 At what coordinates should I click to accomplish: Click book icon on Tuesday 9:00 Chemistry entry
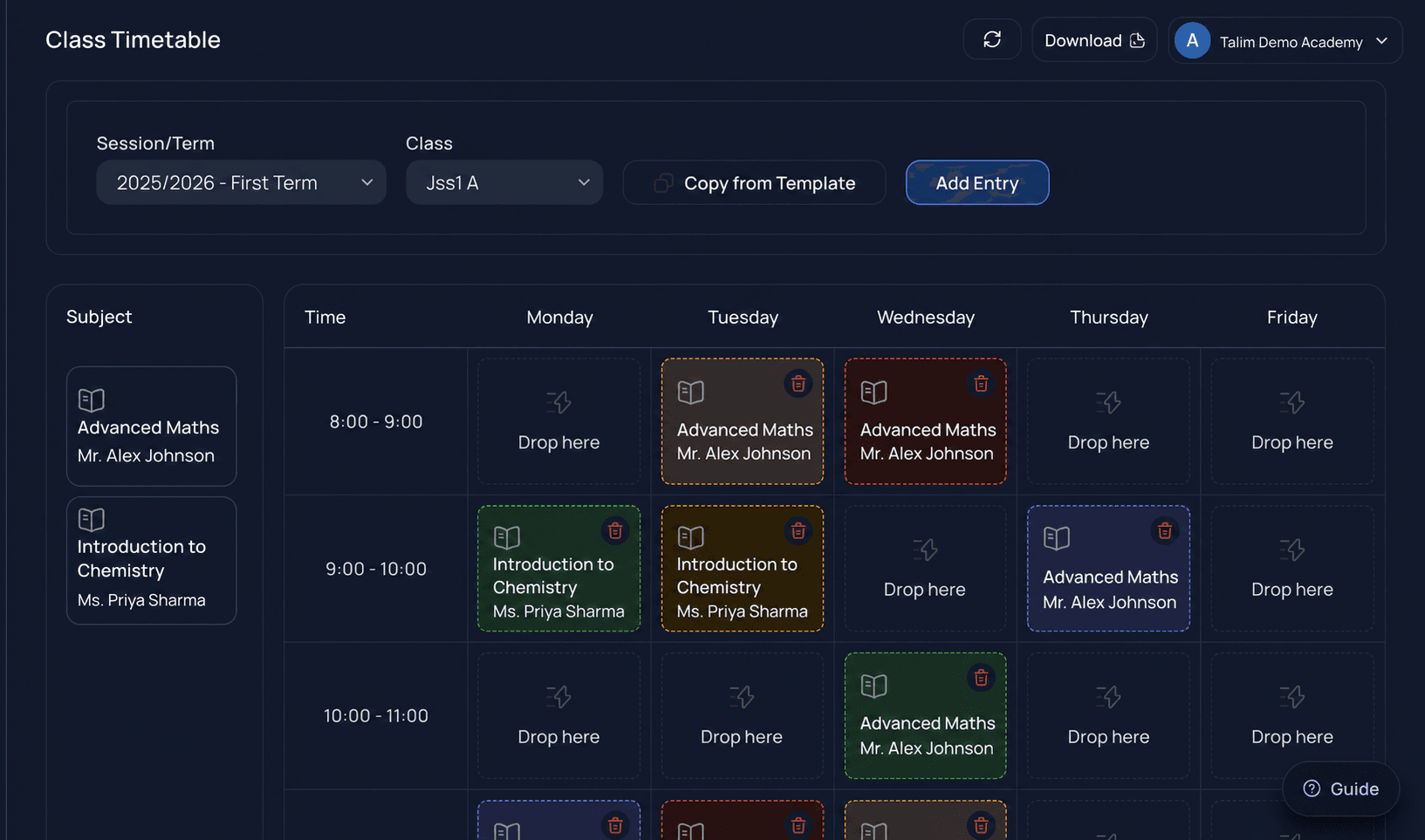690,536
